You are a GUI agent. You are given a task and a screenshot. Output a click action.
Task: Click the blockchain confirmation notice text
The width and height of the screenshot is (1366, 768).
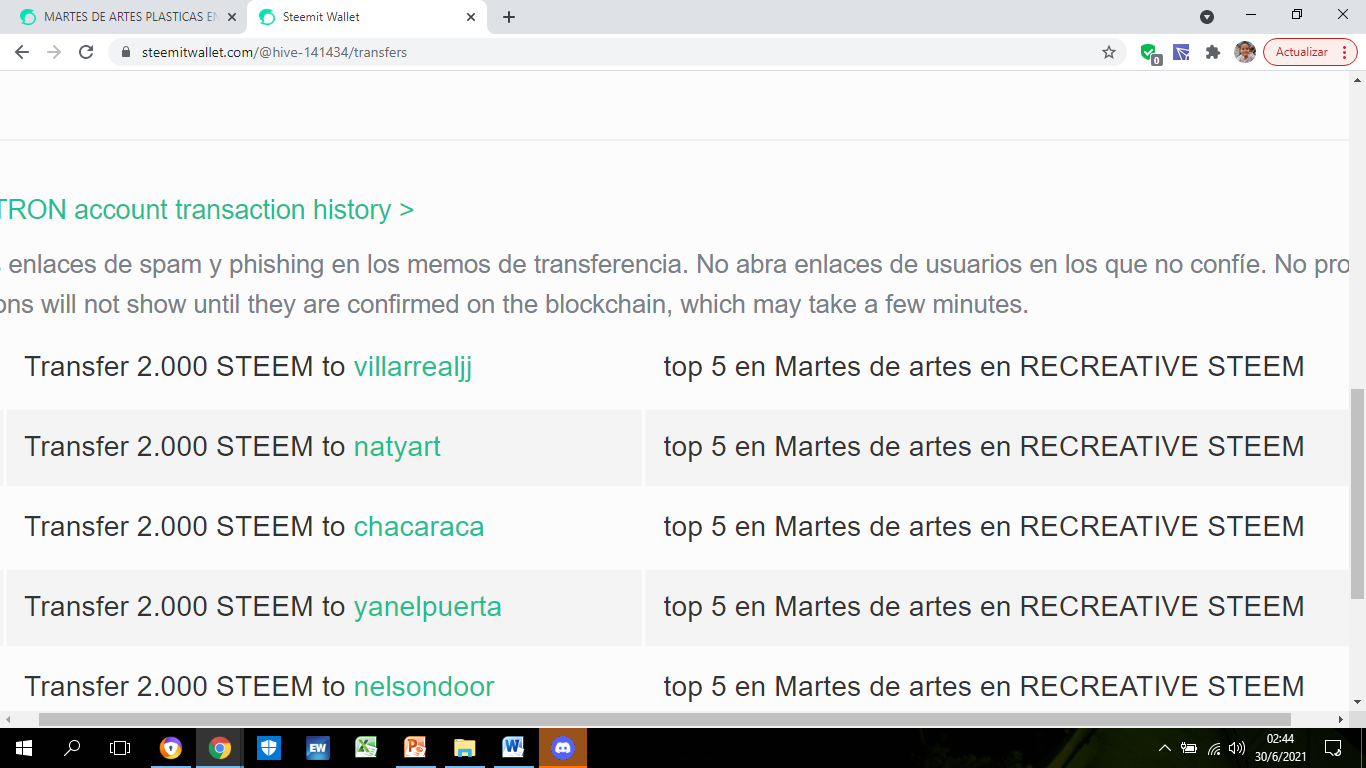(x=514, y=304)
